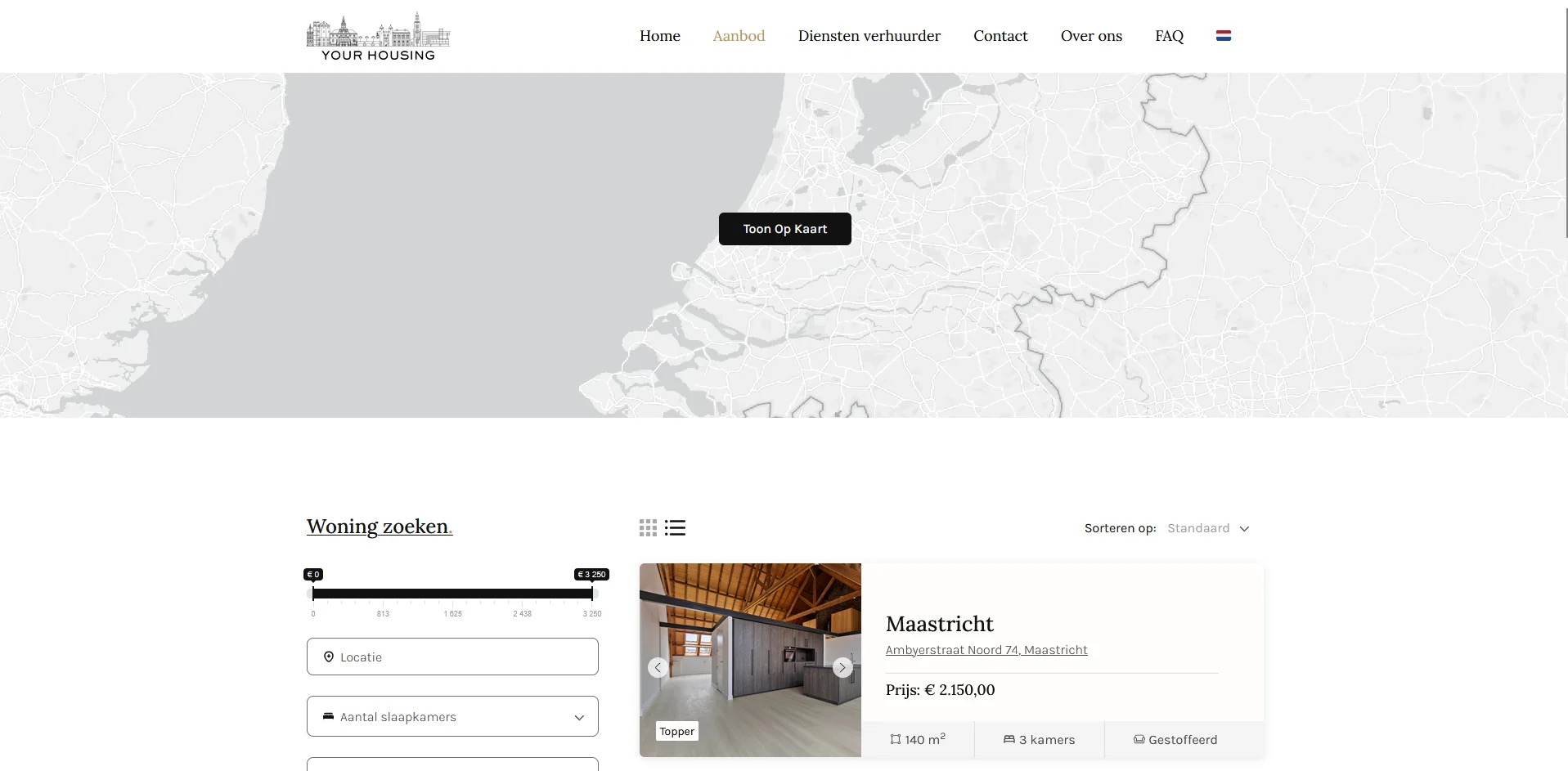Screen dimensions: 1568x771
Task: Open the Ambyerstraat Noord 74 address link
Action: pos(986,650)
